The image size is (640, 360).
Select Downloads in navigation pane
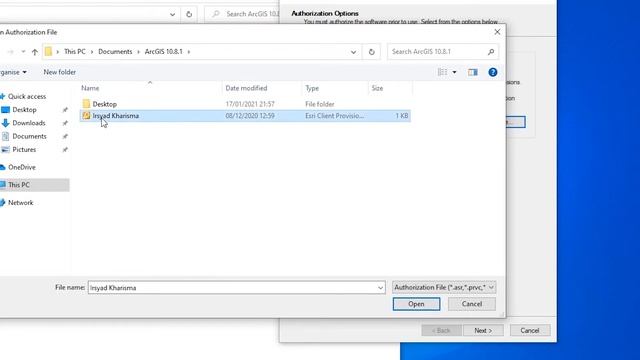click(x=29, y=123)
